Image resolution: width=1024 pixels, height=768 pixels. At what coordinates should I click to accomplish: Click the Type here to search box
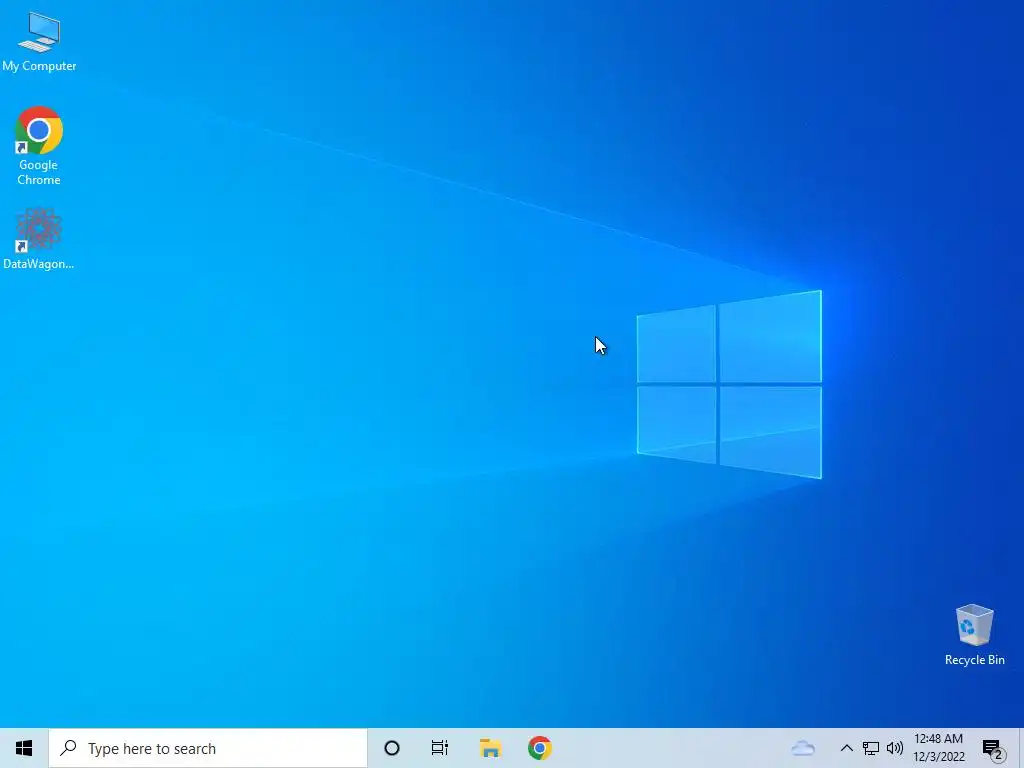[x=208, y=748]
